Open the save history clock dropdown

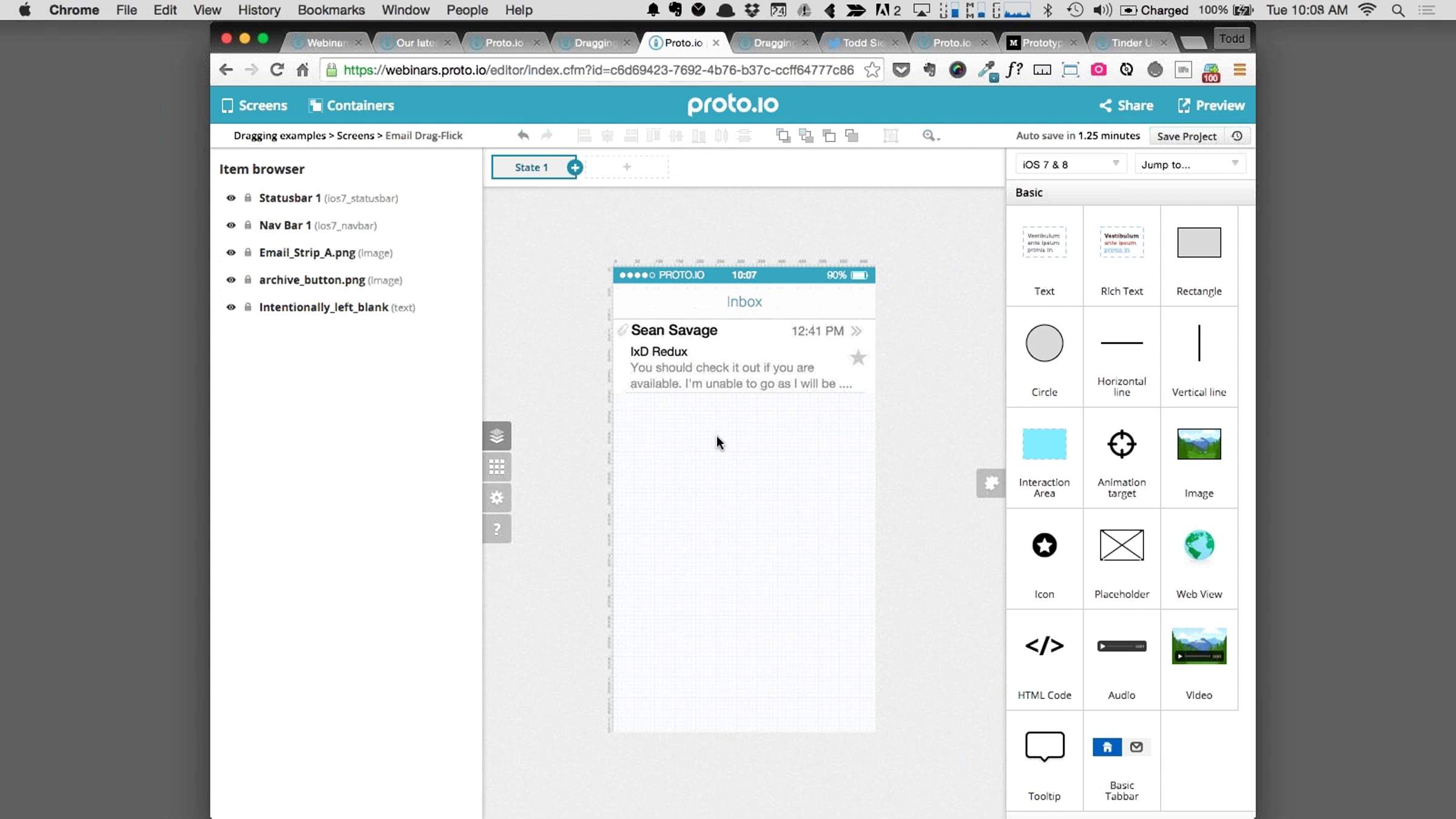pyautogui.click(x=1237, y=136)
